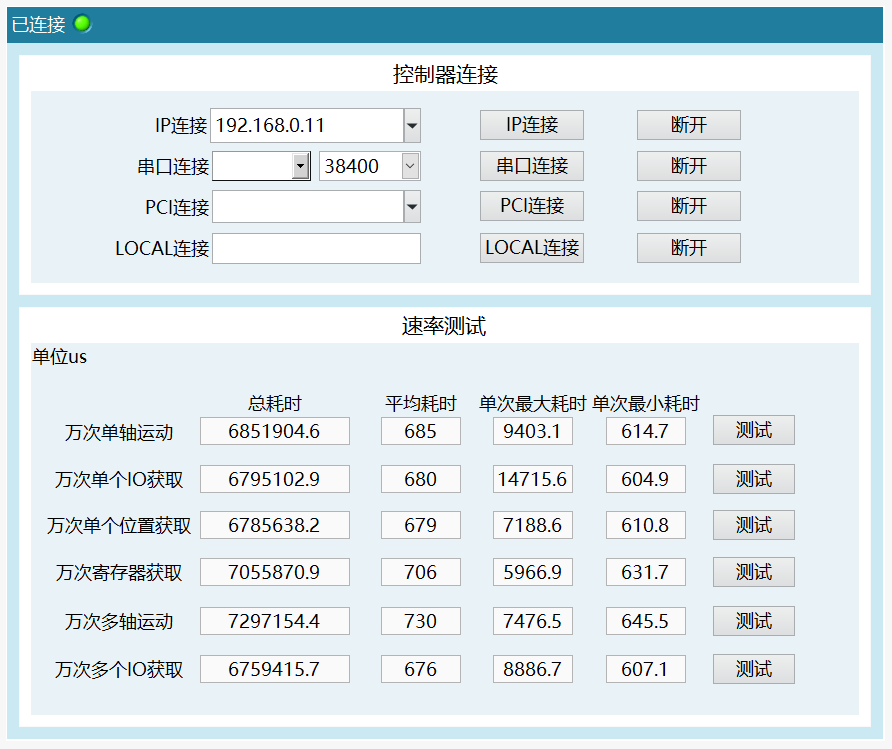Screen dimensions: 892x749
Task: Click the green connection status indicator
Action: [83, 24]
